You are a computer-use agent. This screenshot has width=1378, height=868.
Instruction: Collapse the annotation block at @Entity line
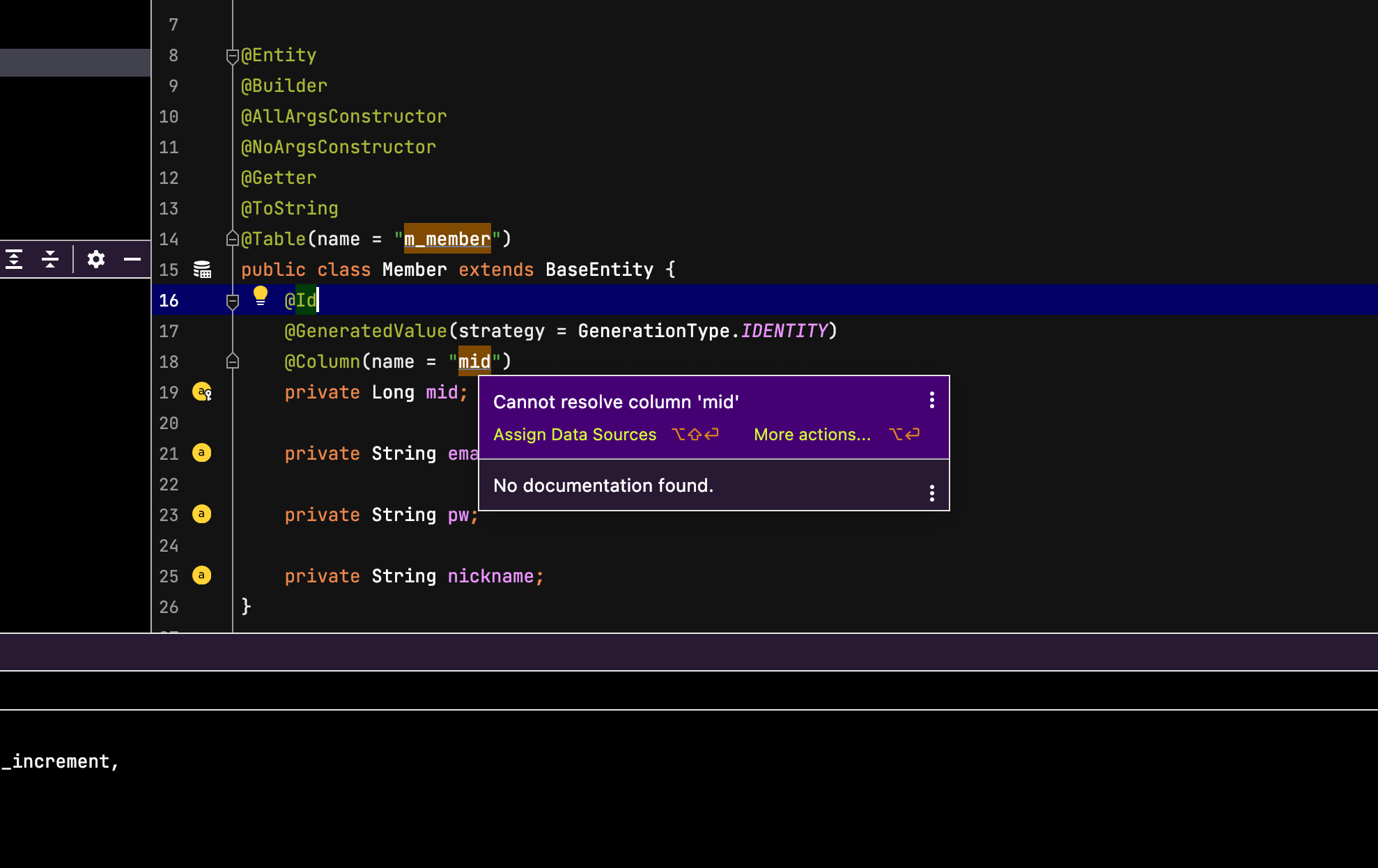point(233,56)
